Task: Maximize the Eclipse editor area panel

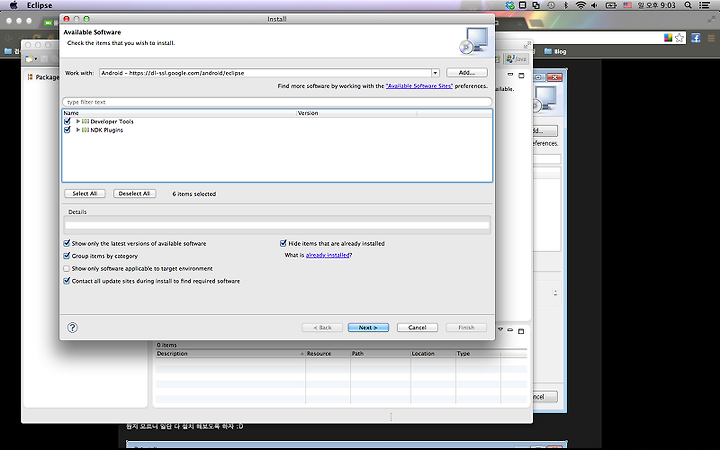Action: [x=522, y=75]
